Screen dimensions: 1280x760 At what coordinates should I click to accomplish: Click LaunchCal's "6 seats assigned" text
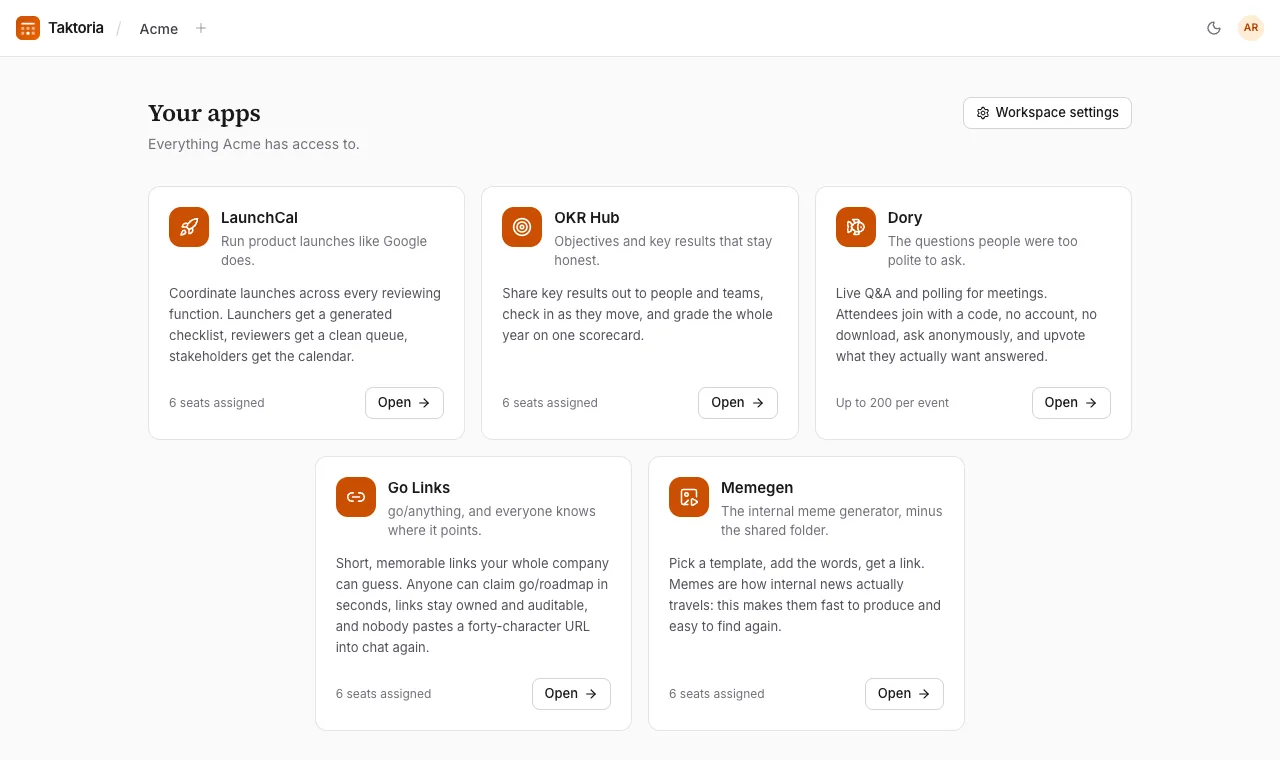tap(217, 403)
